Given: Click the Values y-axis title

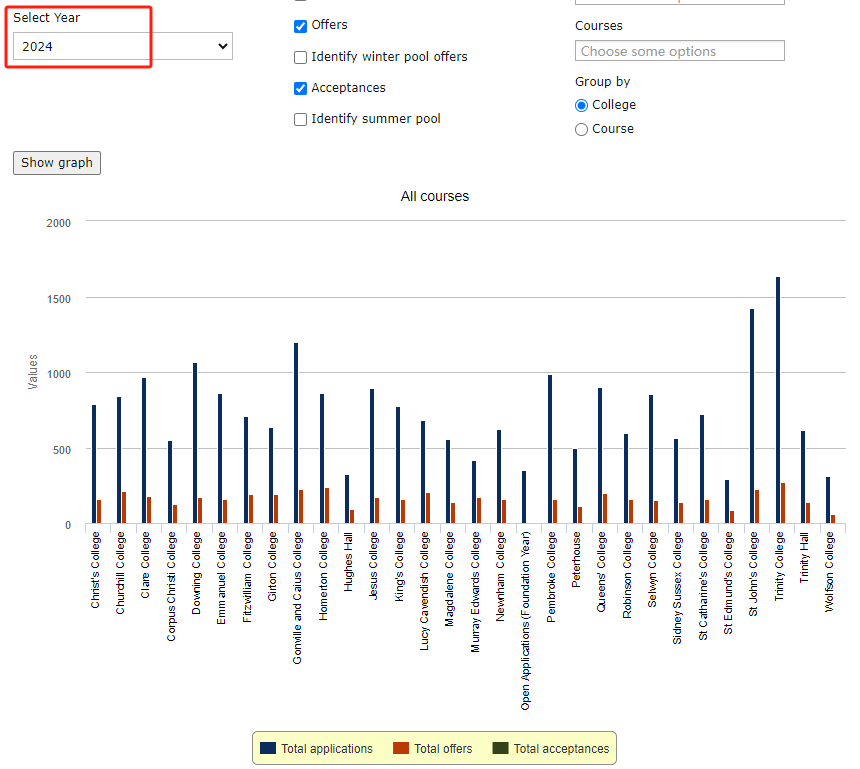Looking at the screenshot, I should click(33, 372).
